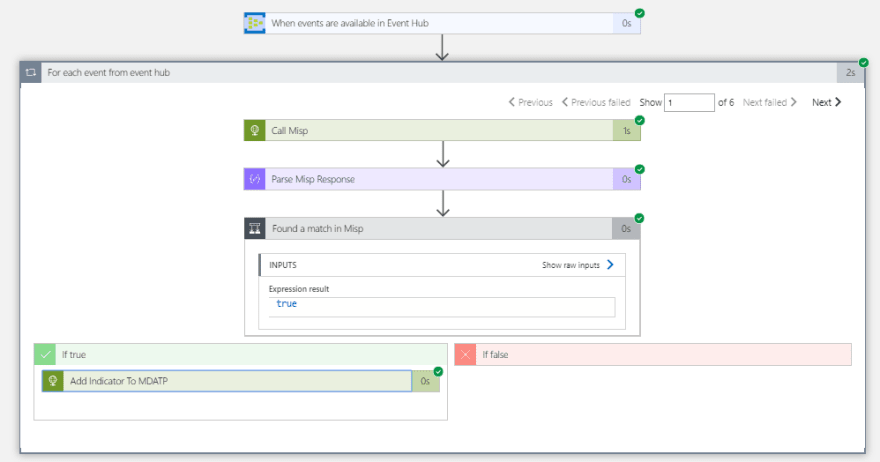Go to Previous failed iteration
The image size is (880, 462).
coord(596,102)
